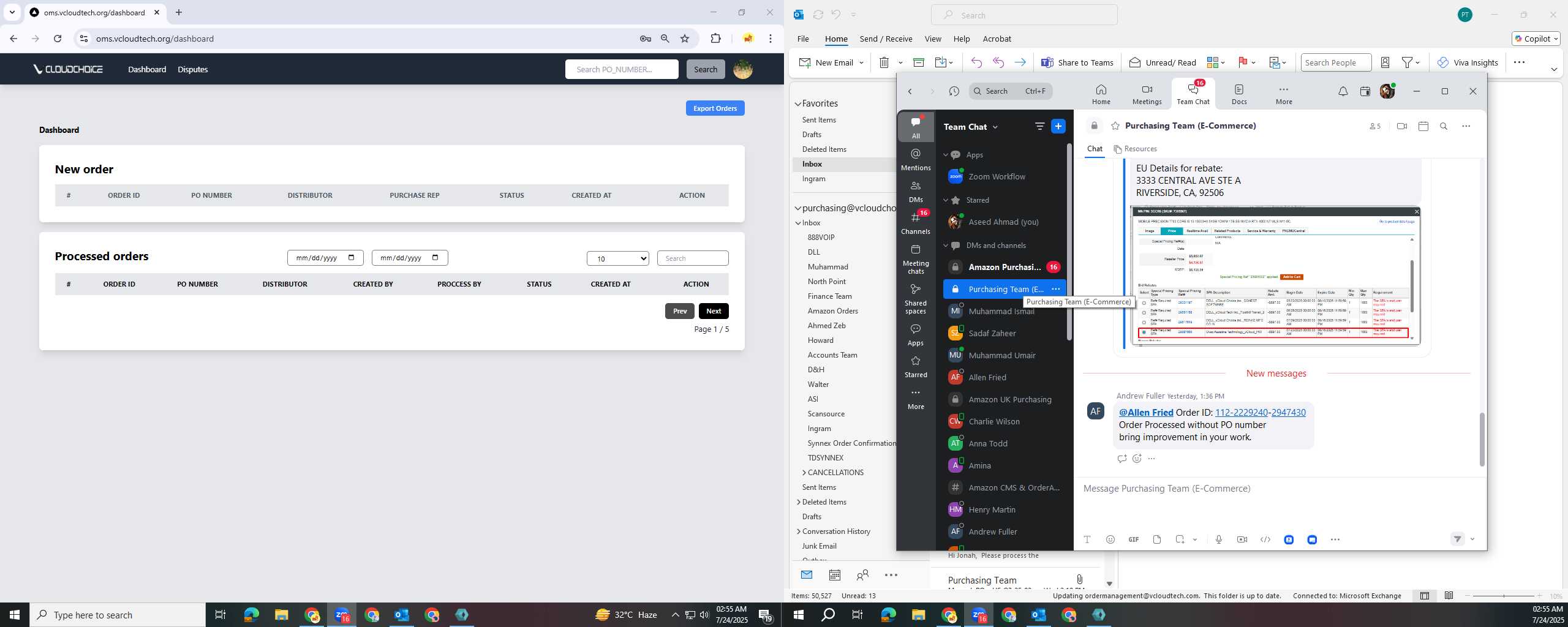Open chat filter icon beside Team Chat

pyautogui.click(x=1039, y=126)
